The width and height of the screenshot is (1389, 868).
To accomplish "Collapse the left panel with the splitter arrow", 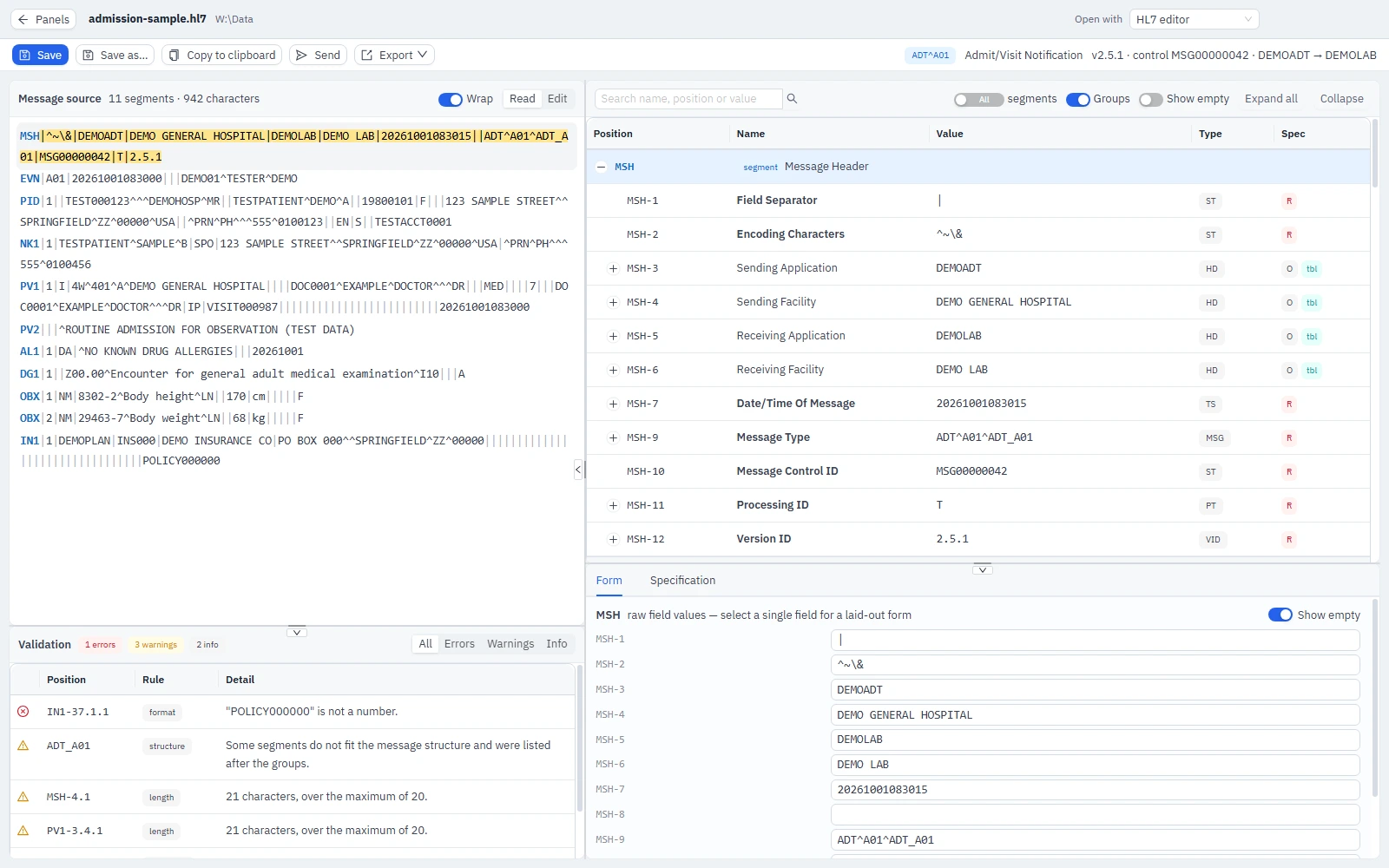I will (578, 470).
